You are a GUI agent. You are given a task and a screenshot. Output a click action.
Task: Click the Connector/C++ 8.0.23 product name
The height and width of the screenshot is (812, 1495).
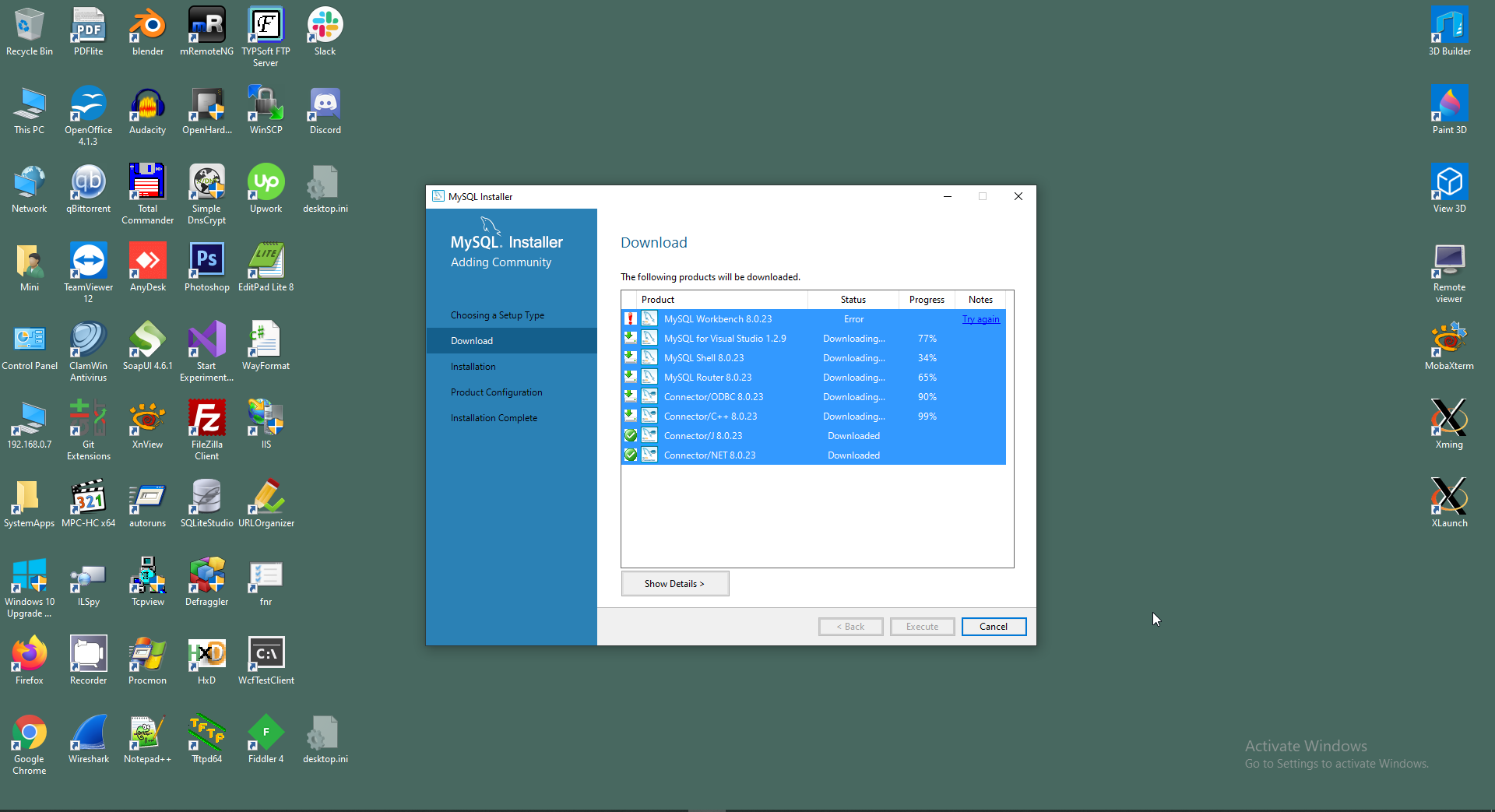pos(710,417)
